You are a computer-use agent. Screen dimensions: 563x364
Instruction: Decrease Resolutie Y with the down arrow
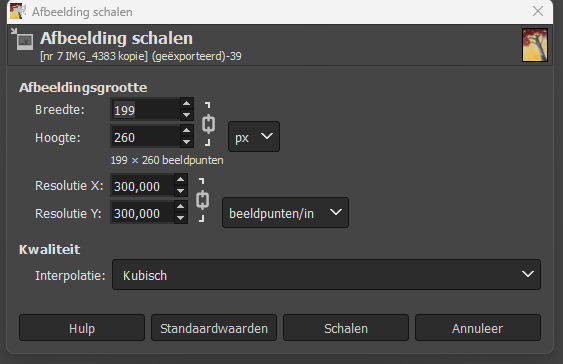coord(181,218)
